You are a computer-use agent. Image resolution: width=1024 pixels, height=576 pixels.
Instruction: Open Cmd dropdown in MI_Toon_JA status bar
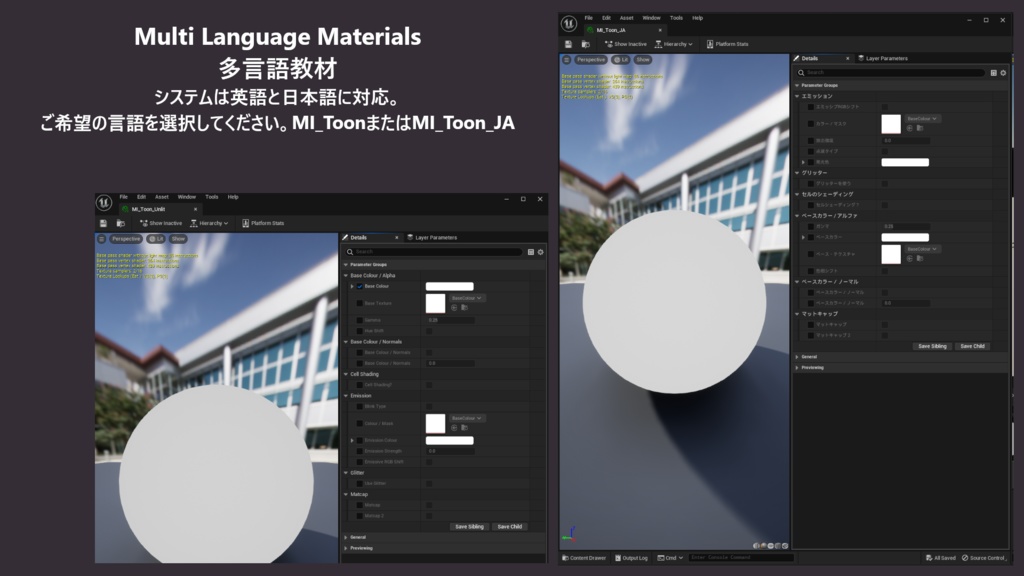coord(670,558)
